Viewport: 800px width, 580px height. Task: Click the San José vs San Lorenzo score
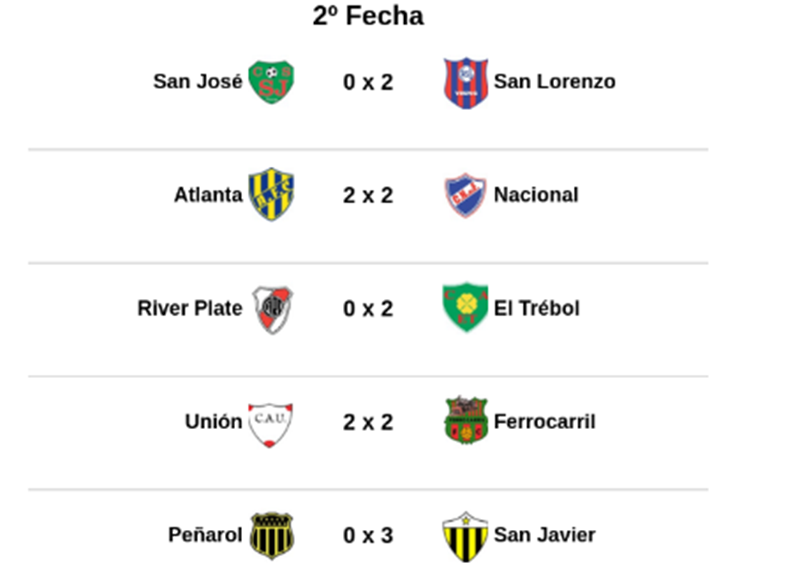368,82
